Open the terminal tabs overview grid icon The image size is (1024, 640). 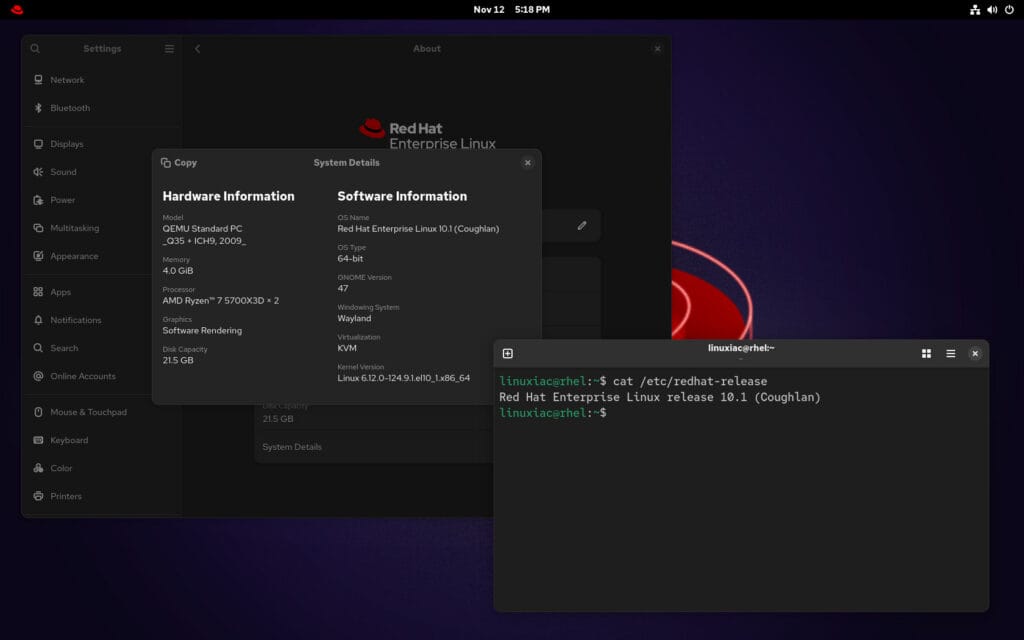point(924,353)
